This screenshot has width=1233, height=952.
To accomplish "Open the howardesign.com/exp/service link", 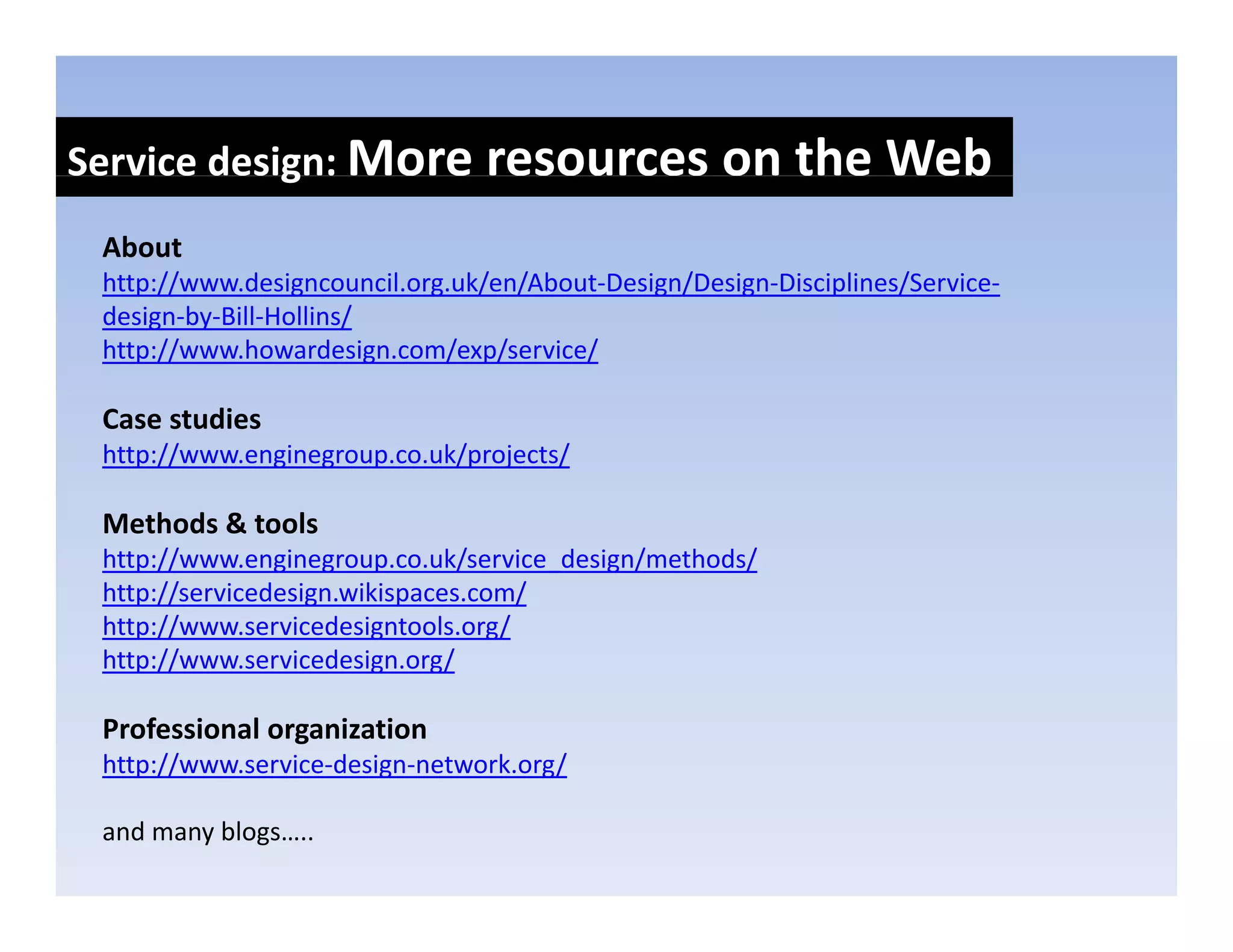I will pos(350,350).
